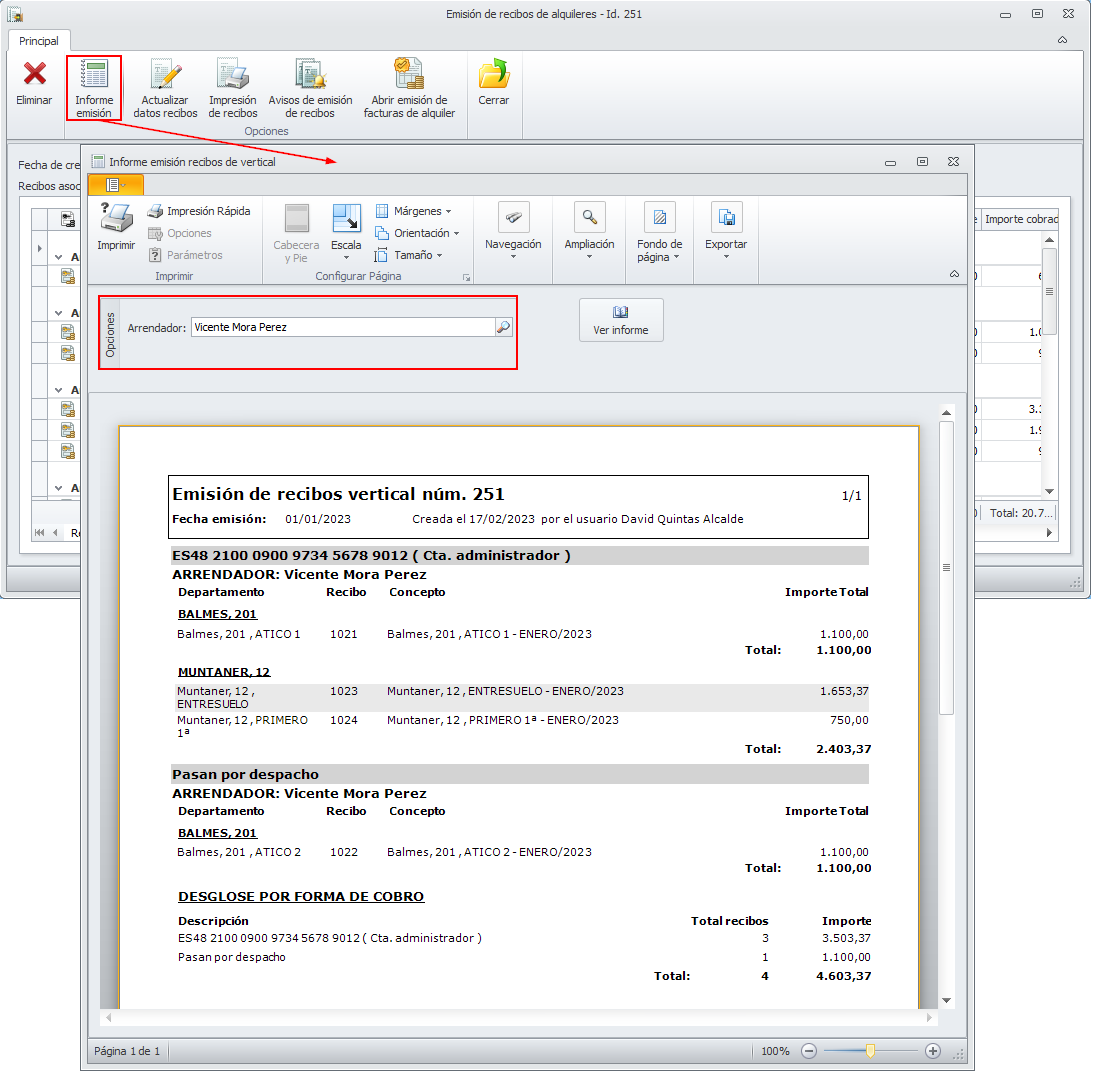Click the zoom in plus button
The height and width of the screenshot is (1073, 1093).
tap(933, 1051)
